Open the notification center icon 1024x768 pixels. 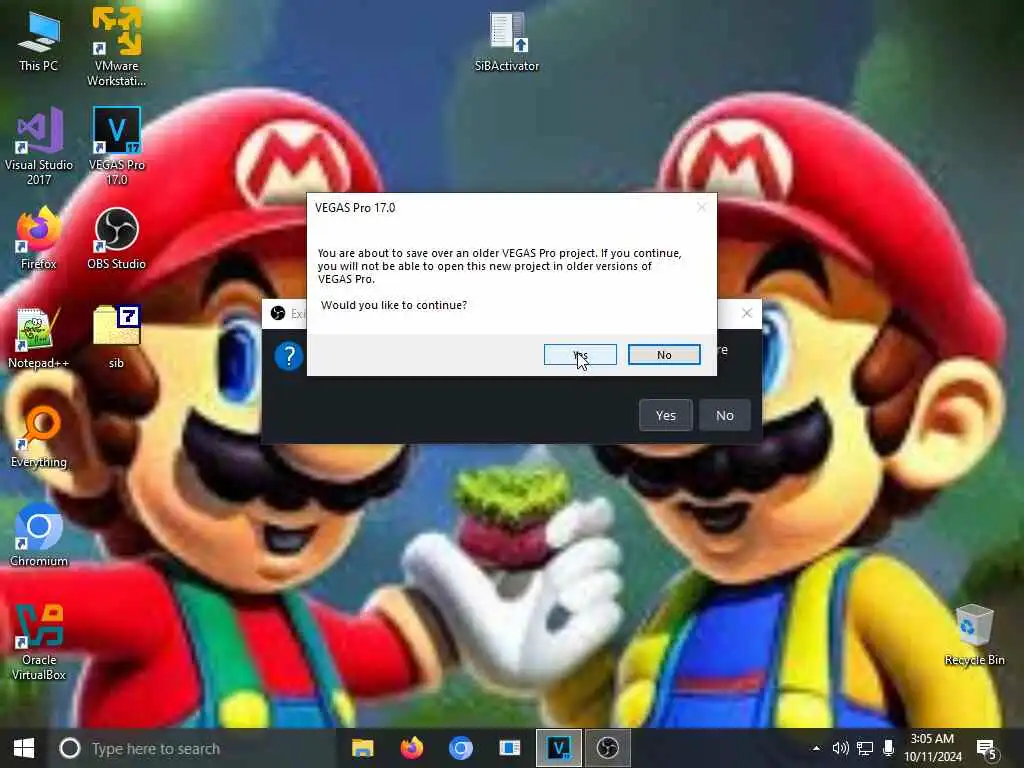(x=986, y=750)
